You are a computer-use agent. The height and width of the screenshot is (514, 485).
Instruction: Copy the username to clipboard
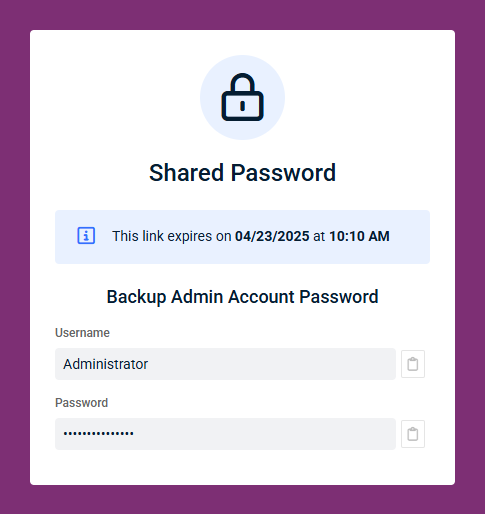pyautogui.click(x=413, y=364)
